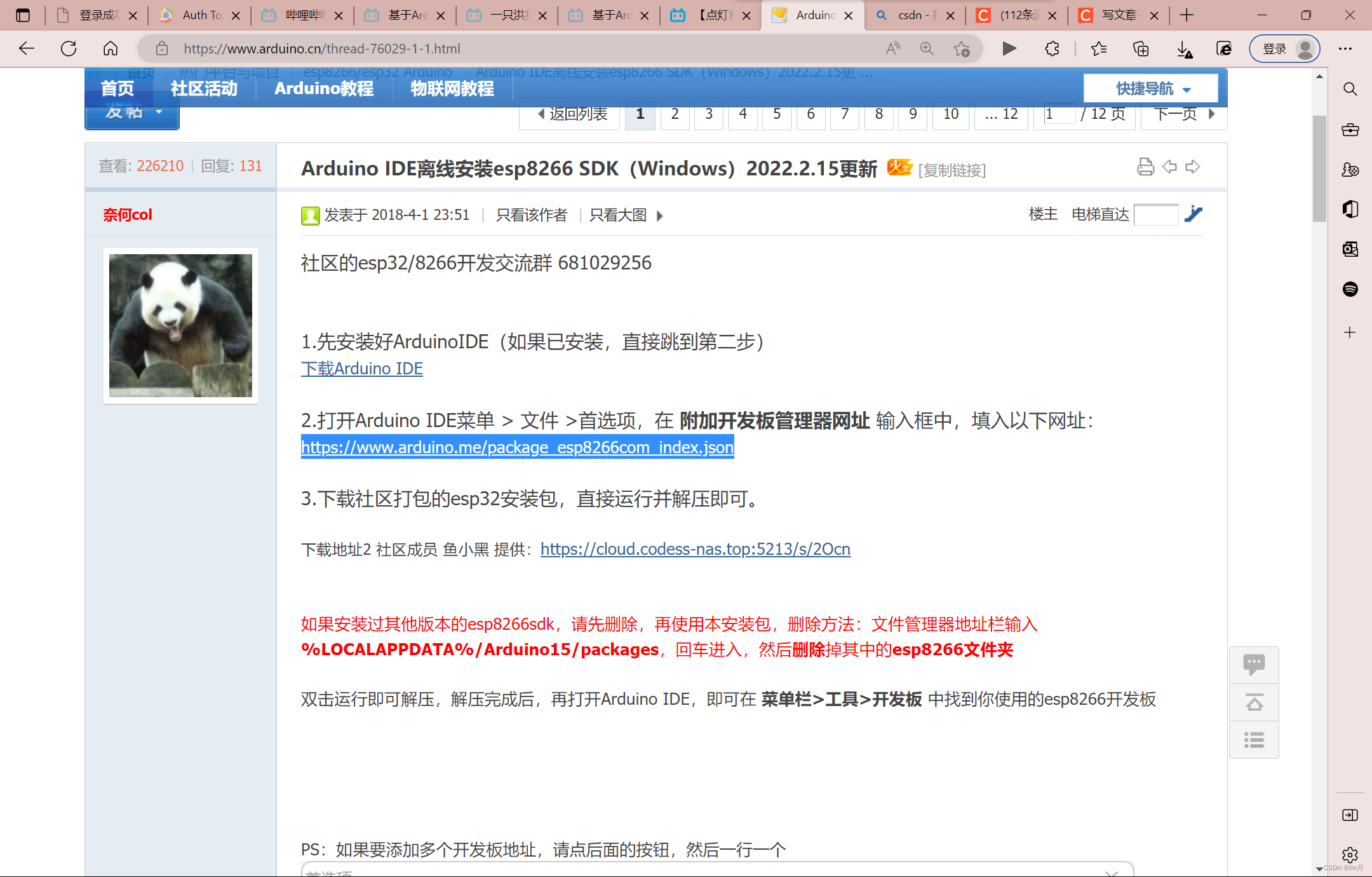
Task: Go to page 10 of the thread
Action: pyautogui.click(x=950, y=114)
